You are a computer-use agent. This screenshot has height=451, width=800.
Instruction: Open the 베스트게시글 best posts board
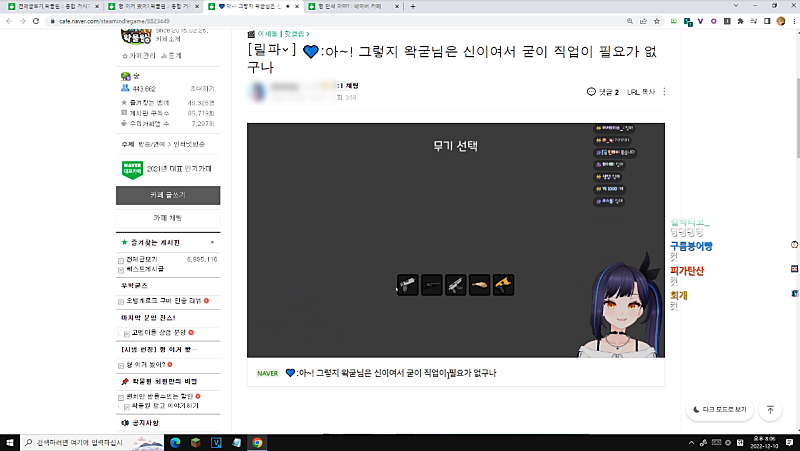[145, 269]
